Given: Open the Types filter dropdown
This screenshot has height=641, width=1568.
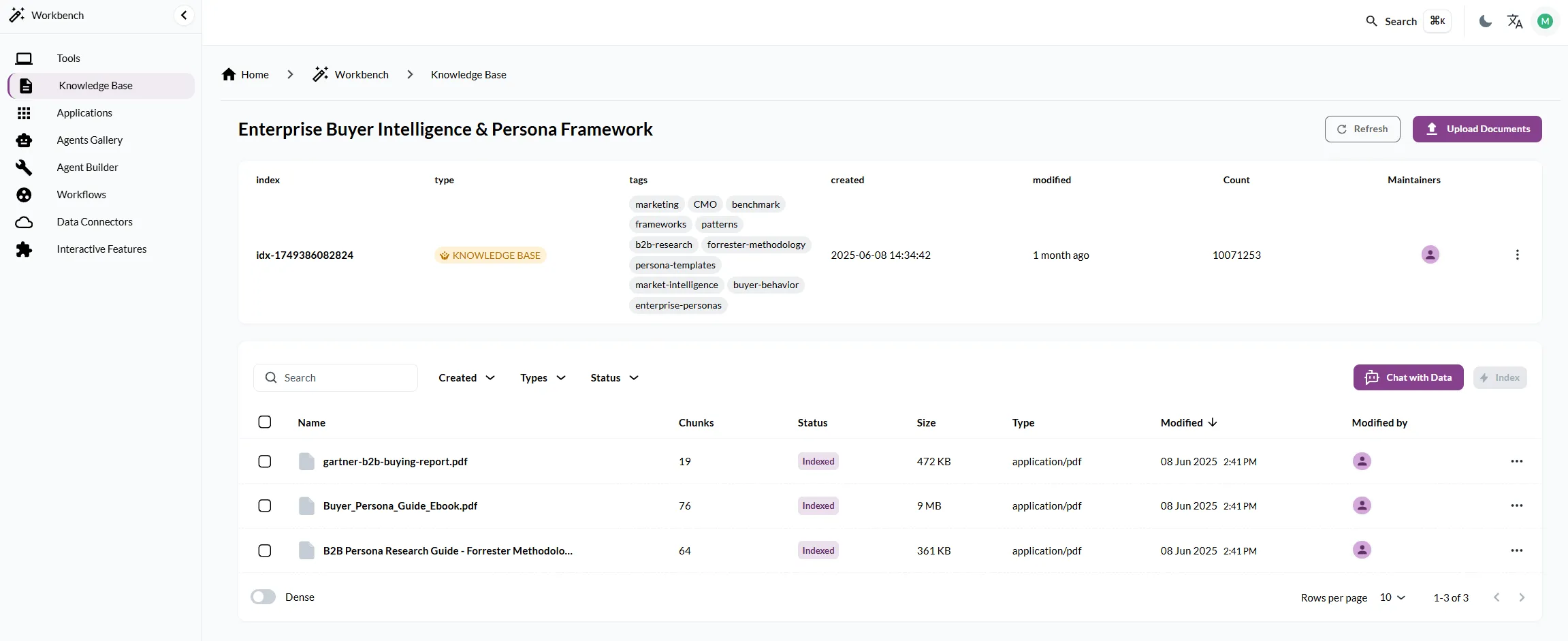Looking at the screenshot, I should (x=543, y=377).
